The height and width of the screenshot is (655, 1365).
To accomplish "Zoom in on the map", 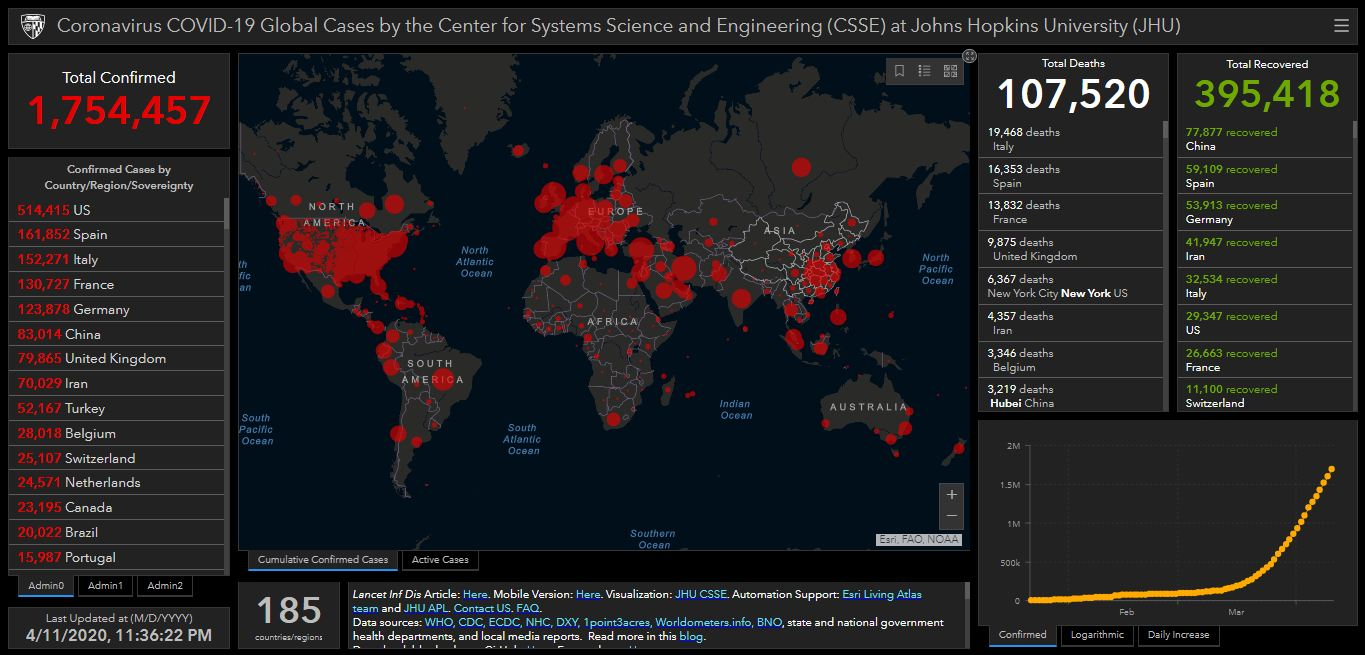I will click(x=951, y=494).
